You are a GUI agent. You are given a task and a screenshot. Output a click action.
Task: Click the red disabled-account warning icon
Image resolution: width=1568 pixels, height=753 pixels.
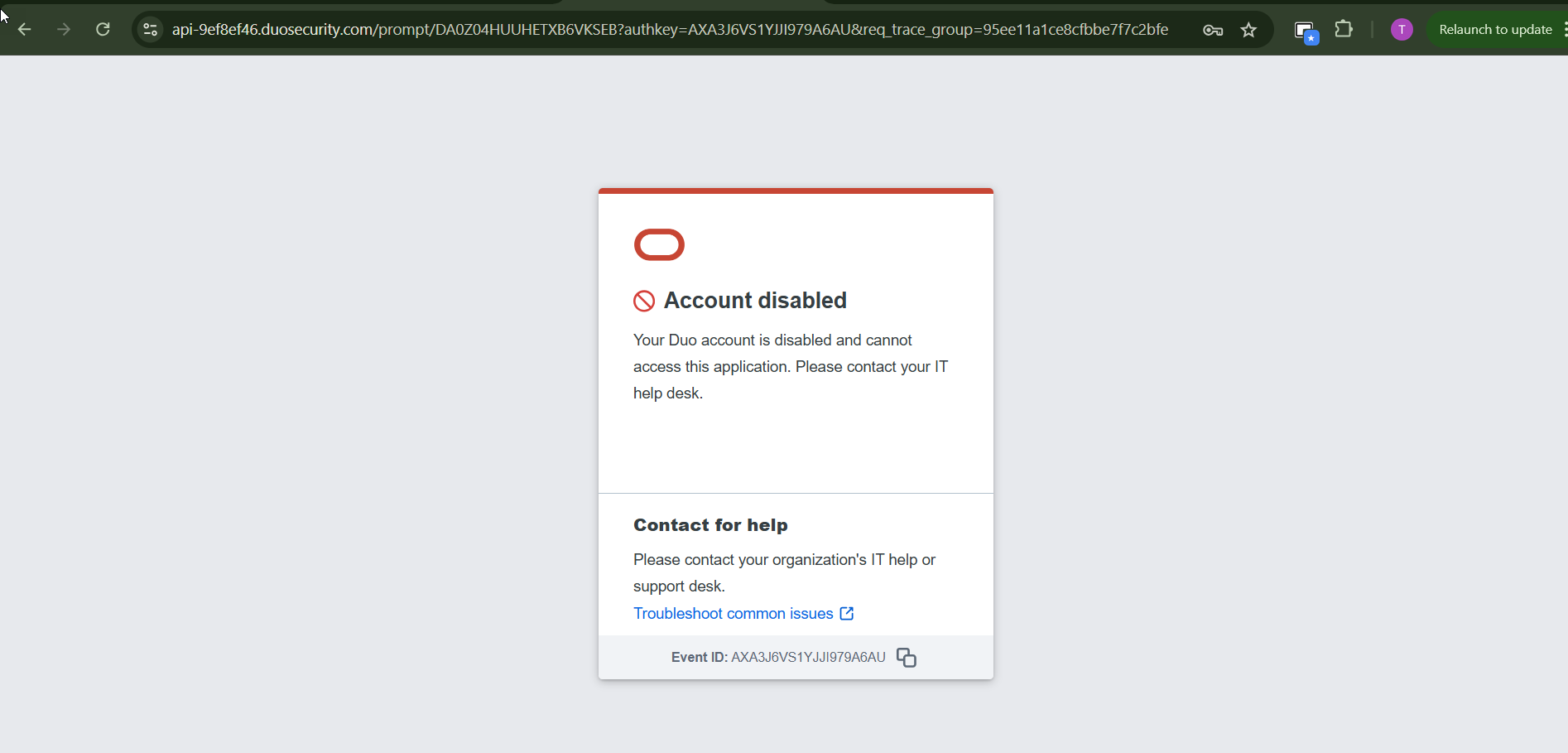click(x=644, y=301)
